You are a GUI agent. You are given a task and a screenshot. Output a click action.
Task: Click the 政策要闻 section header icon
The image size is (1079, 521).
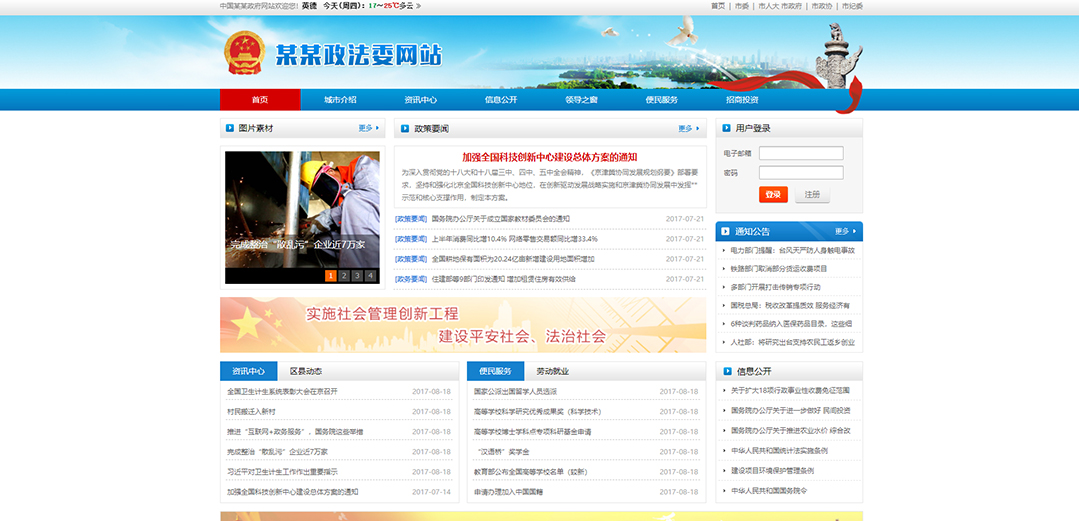[x=405, y=128]
